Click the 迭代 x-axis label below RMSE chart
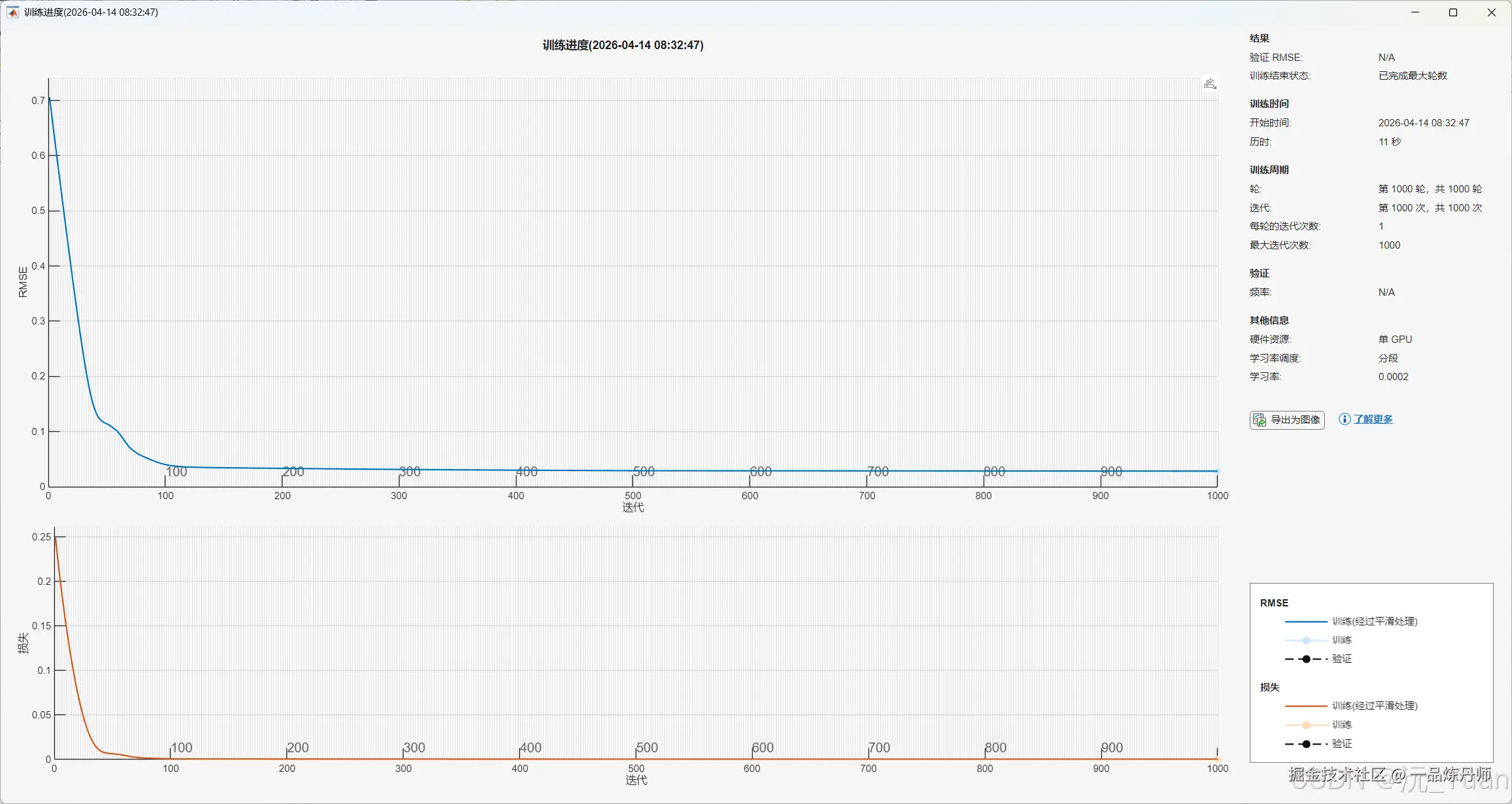The image size is (1512, 804). click(x=632, y=507)
